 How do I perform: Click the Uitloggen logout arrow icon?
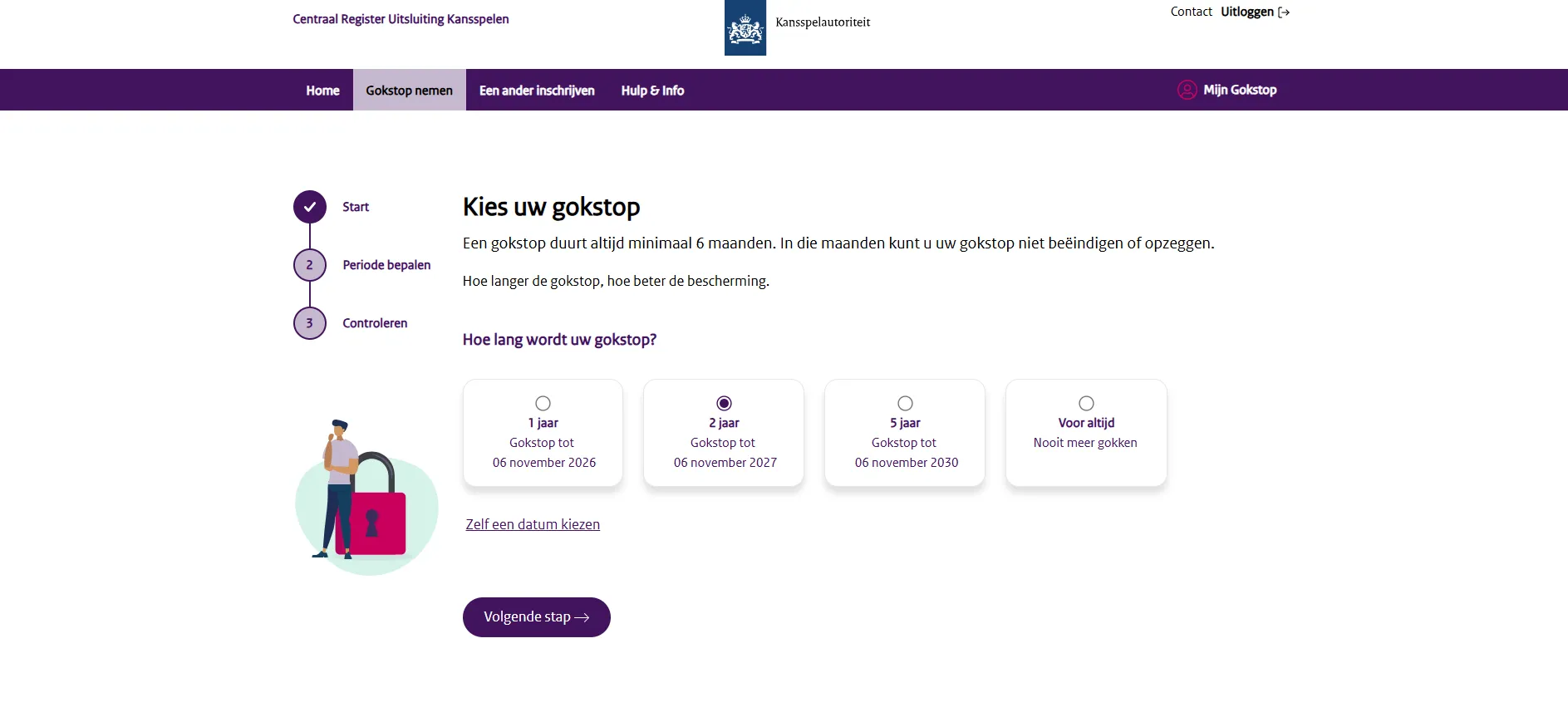(1285, 12)
